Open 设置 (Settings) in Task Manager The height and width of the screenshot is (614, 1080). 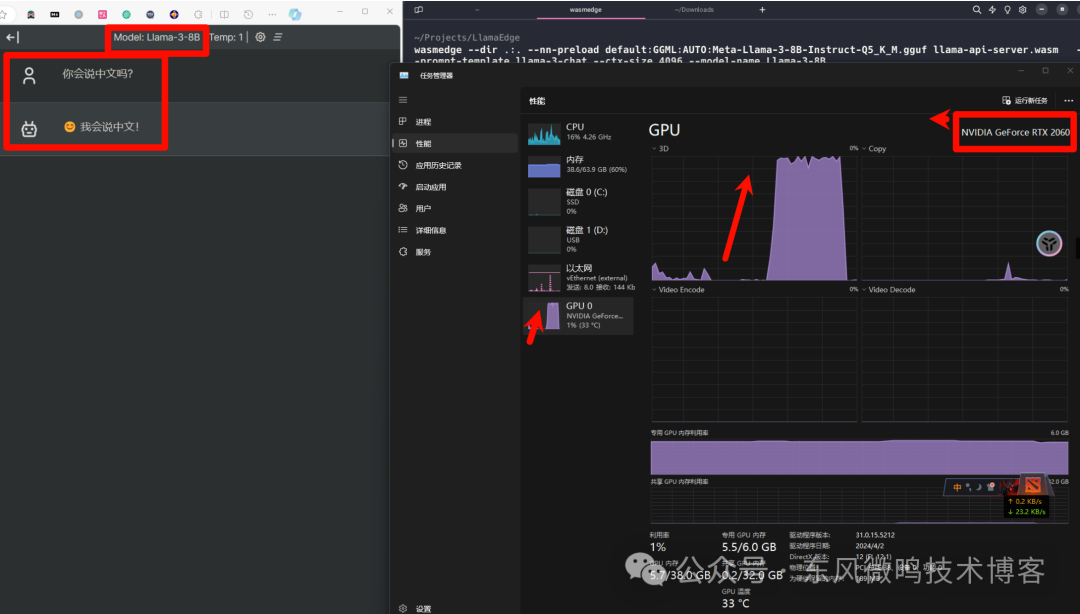click(x=455, y=608)
